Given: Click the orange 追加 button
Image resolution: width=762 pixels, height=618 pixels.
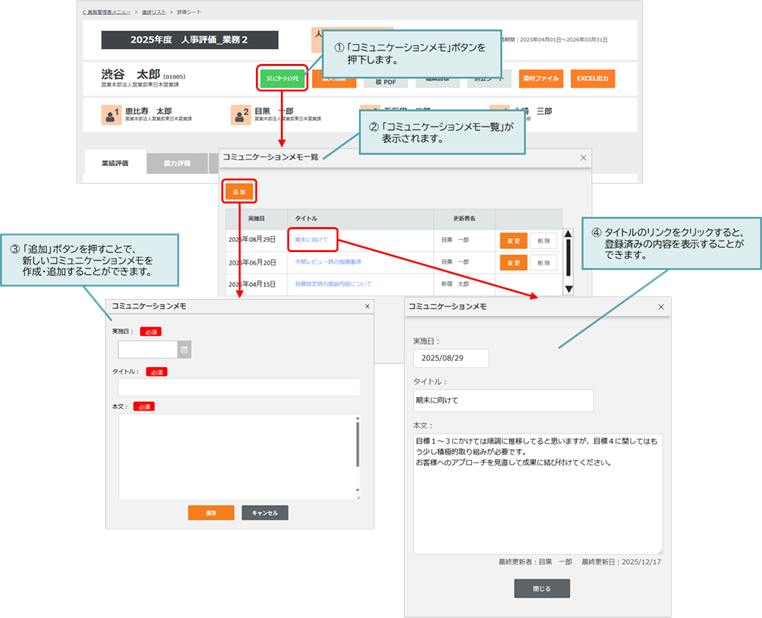Looking at the screenshot, I should (239, 190).
